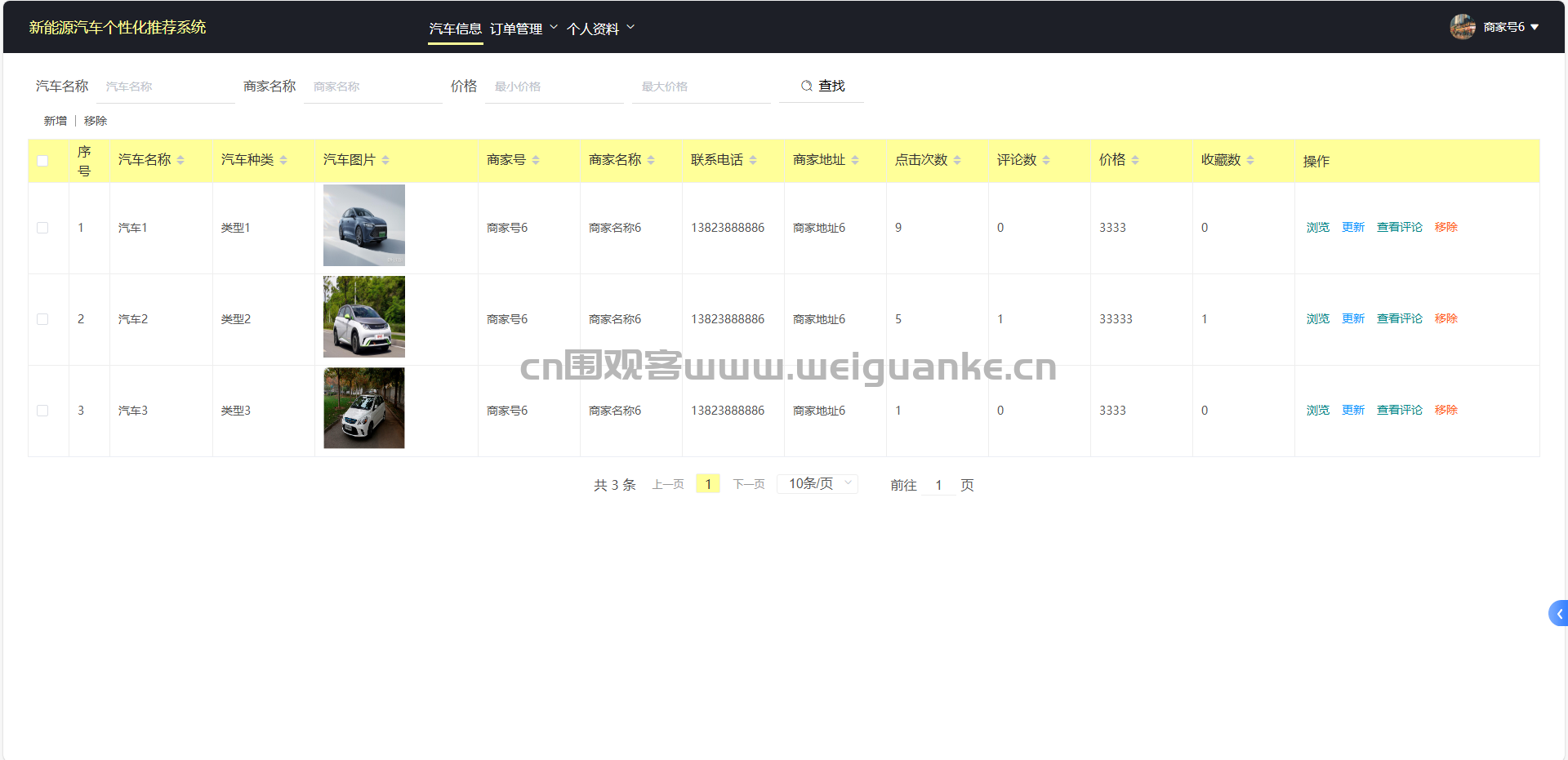Switch to the 汽车信息 tab

point(455,29)
